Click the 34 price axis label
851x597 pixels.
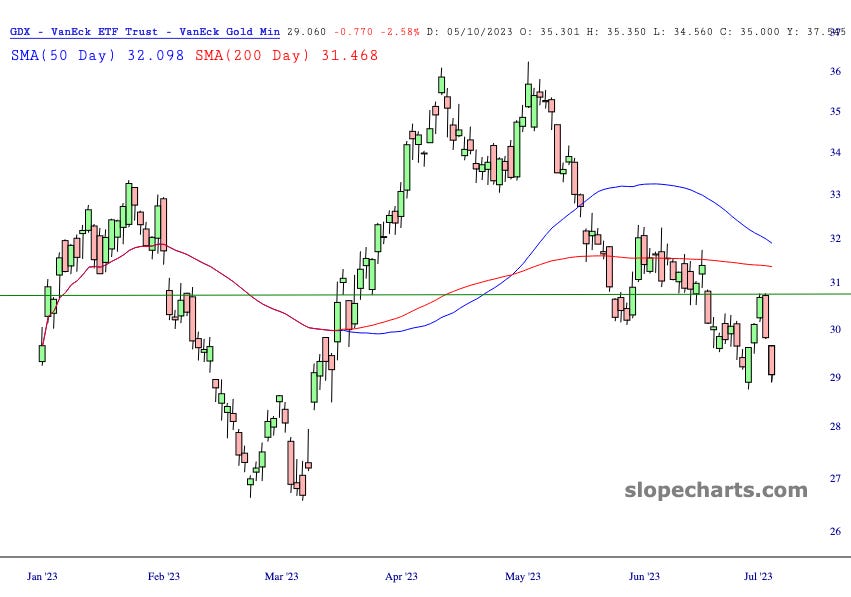tap(835, 153)
